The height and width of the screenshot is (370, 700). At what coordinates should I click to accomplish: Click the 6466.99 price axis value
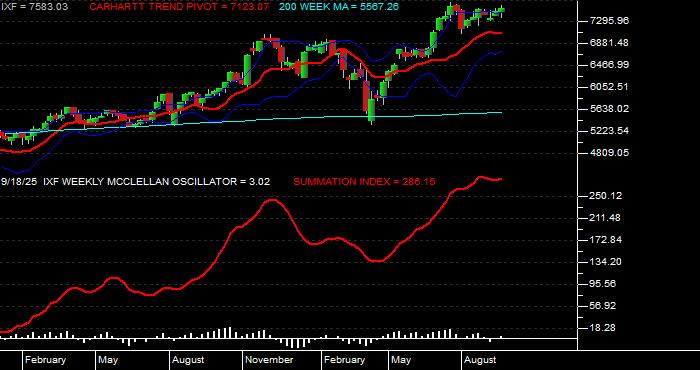pyautogui.click(x=609, y=65)
